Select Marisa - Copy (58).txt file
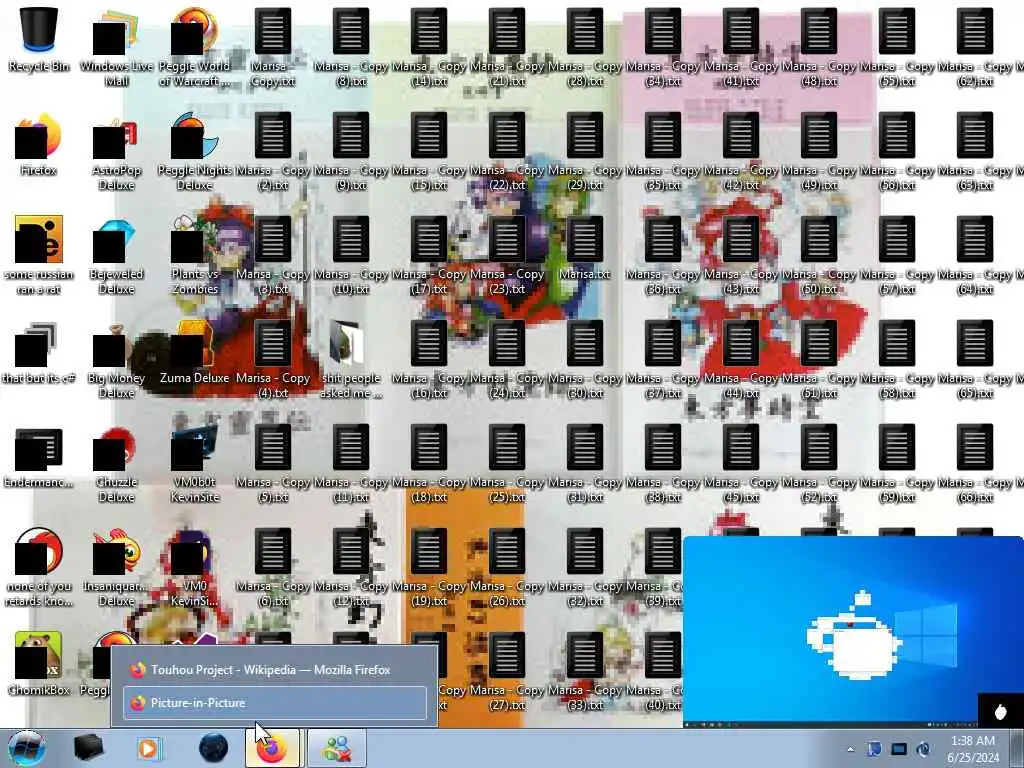This screenshot has height=768, width=1024. (897, 359)
